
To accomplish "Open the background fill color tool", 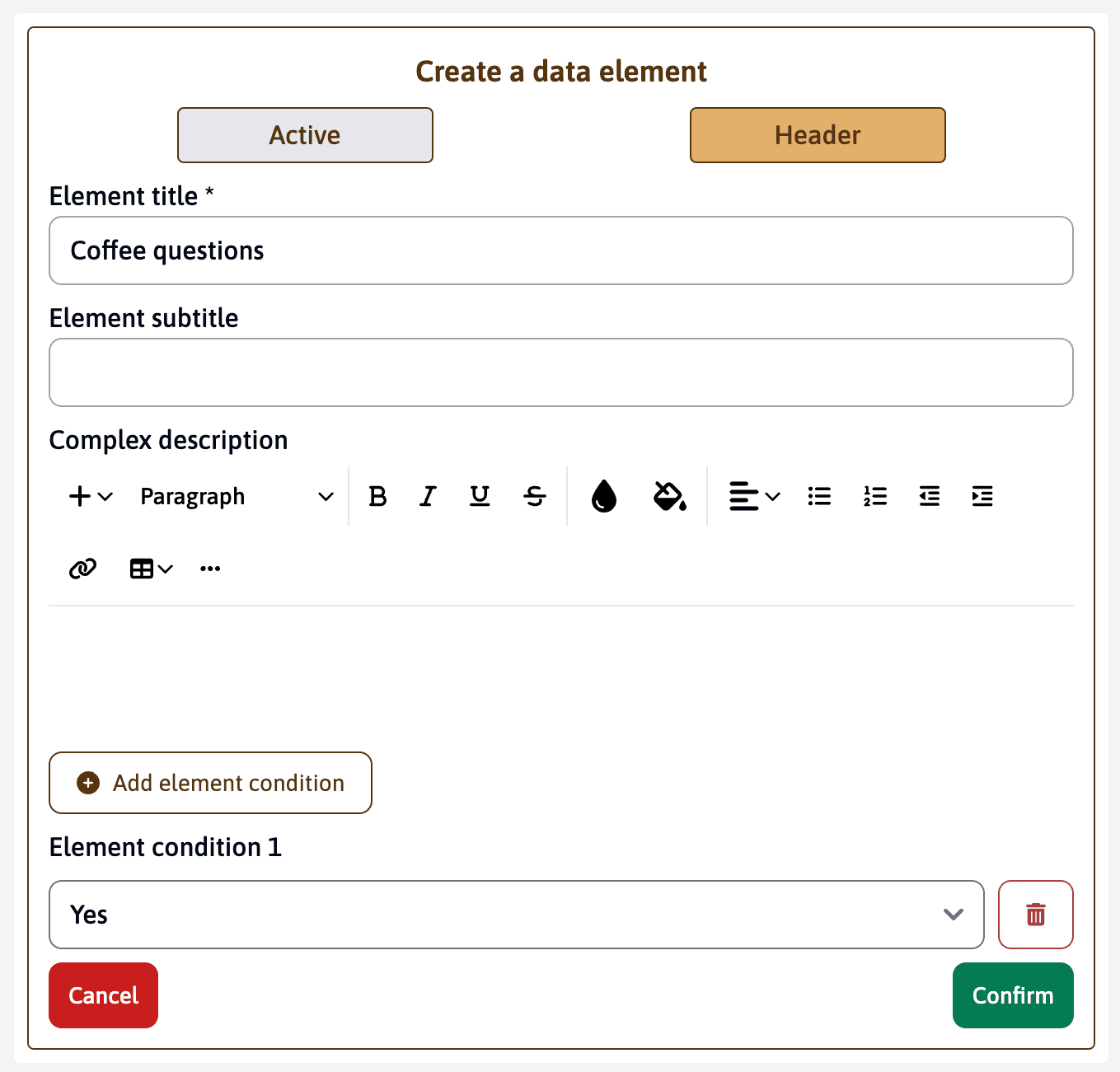I will click(x=669, y=496).
